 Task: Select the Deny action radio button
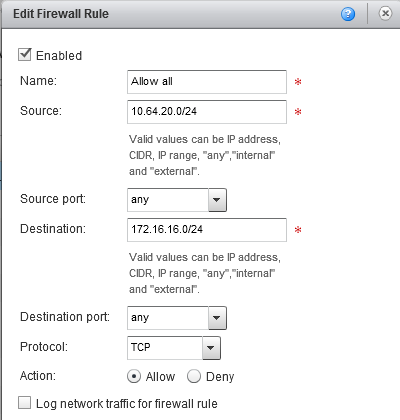[x=194, y=376]
